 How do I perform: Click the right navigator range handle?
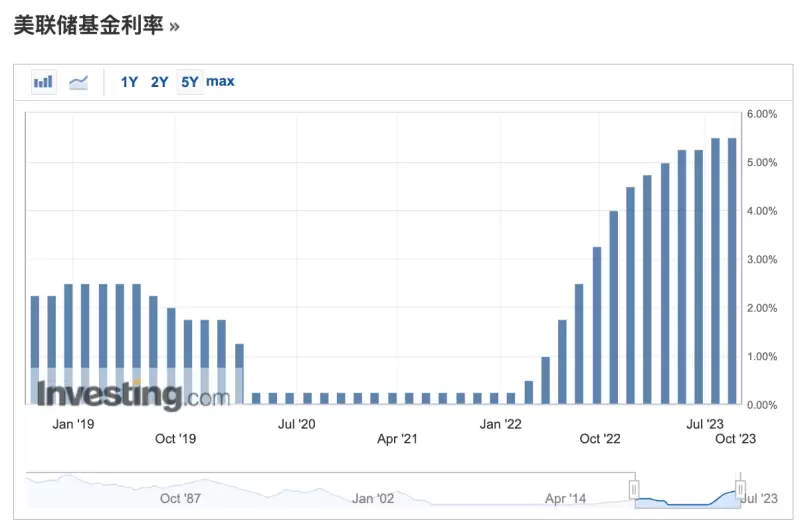[x=741, y=488]
